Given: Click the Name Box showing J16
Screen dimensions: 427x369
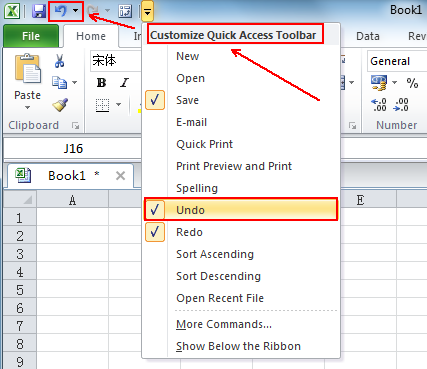Looking at the screenshot, I should tap(73, 149).
